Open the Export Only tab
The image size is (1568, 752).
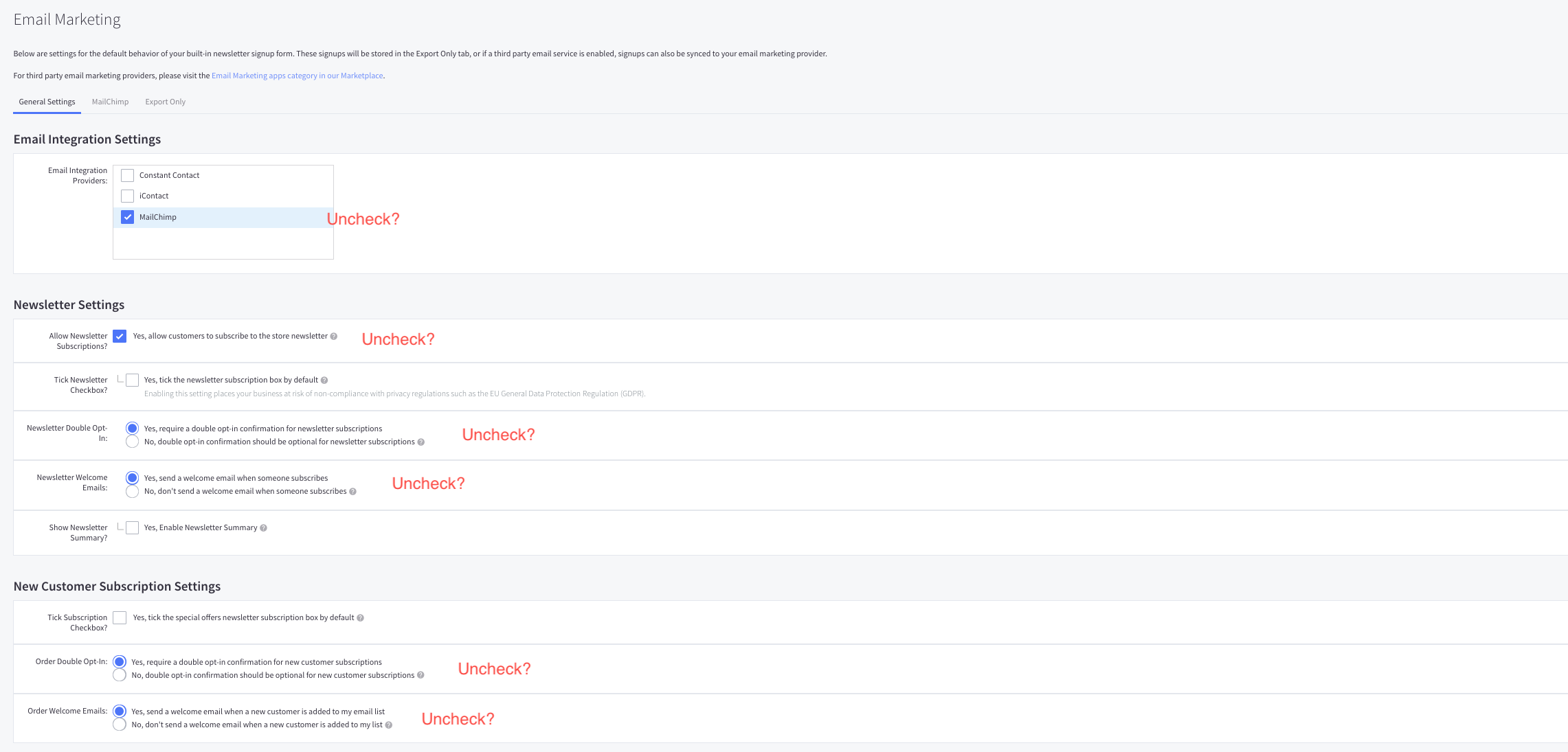click(165, 102)
